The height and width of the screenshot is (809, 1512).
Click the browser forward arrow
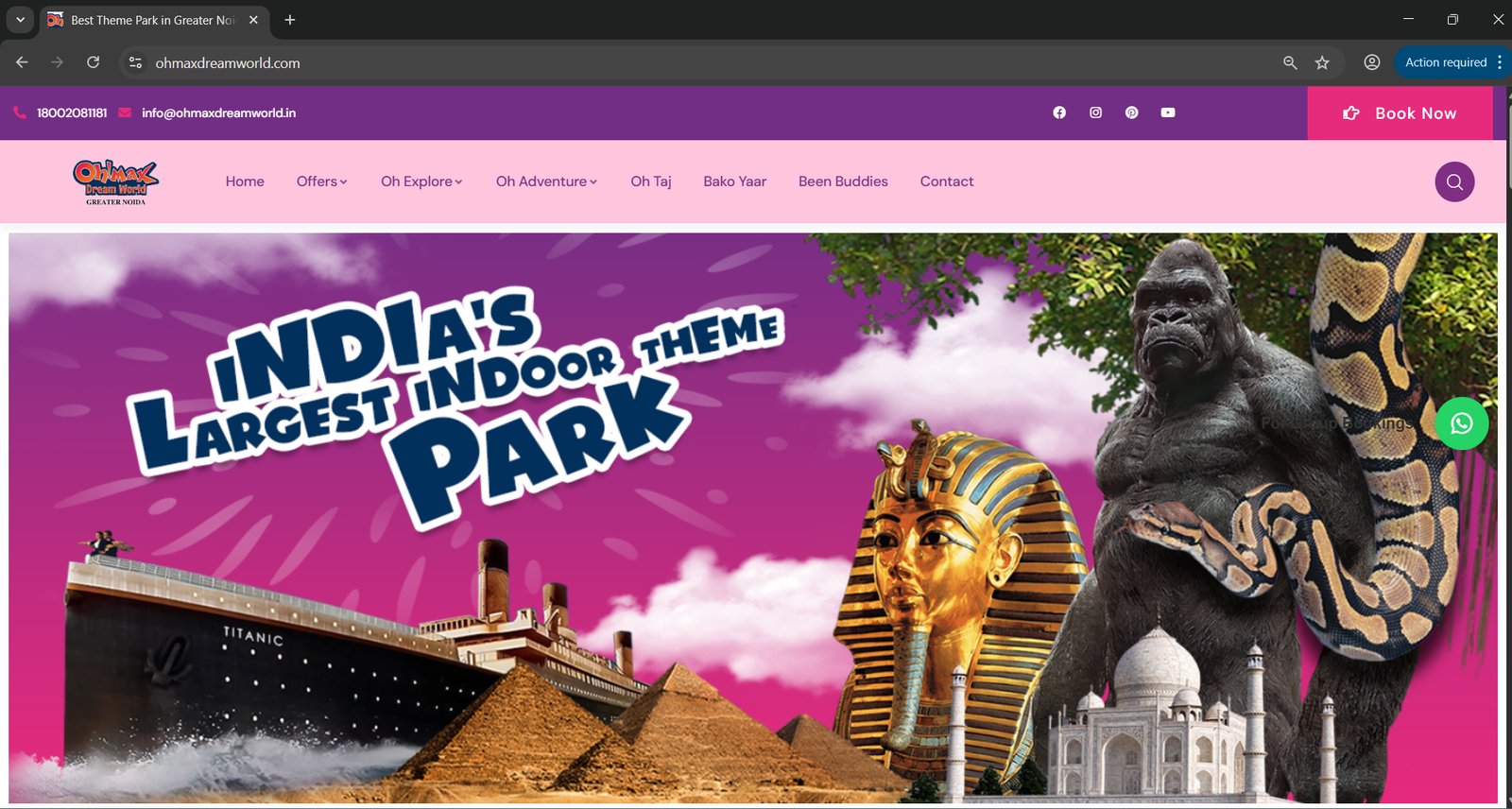pyautogui.click(x=58, y=62)
